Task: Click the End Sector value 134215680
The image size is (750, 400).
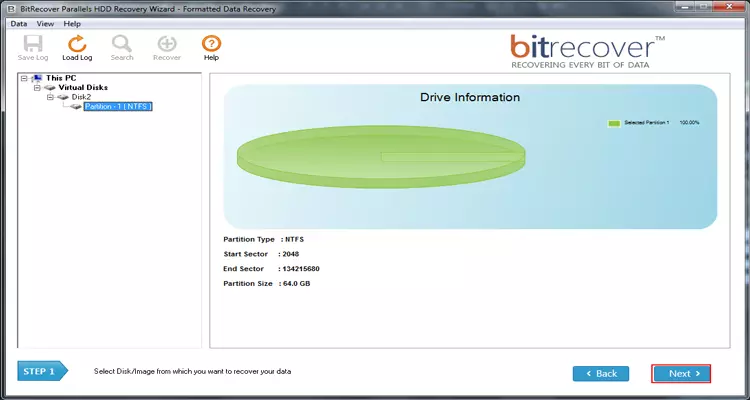Action: pos(301,269)
